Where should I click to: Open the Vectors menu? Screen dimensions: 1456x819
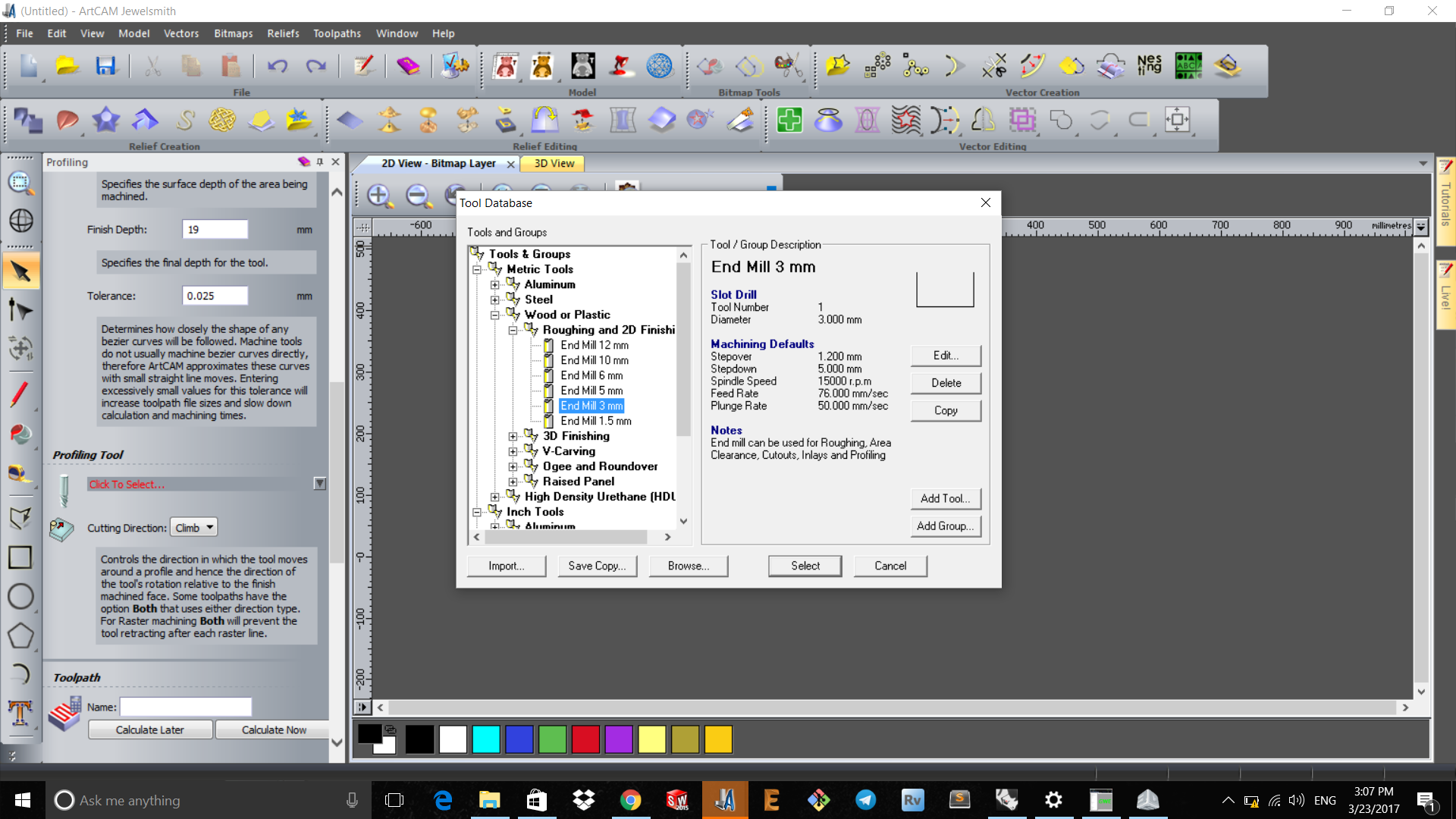coord(181,33)
